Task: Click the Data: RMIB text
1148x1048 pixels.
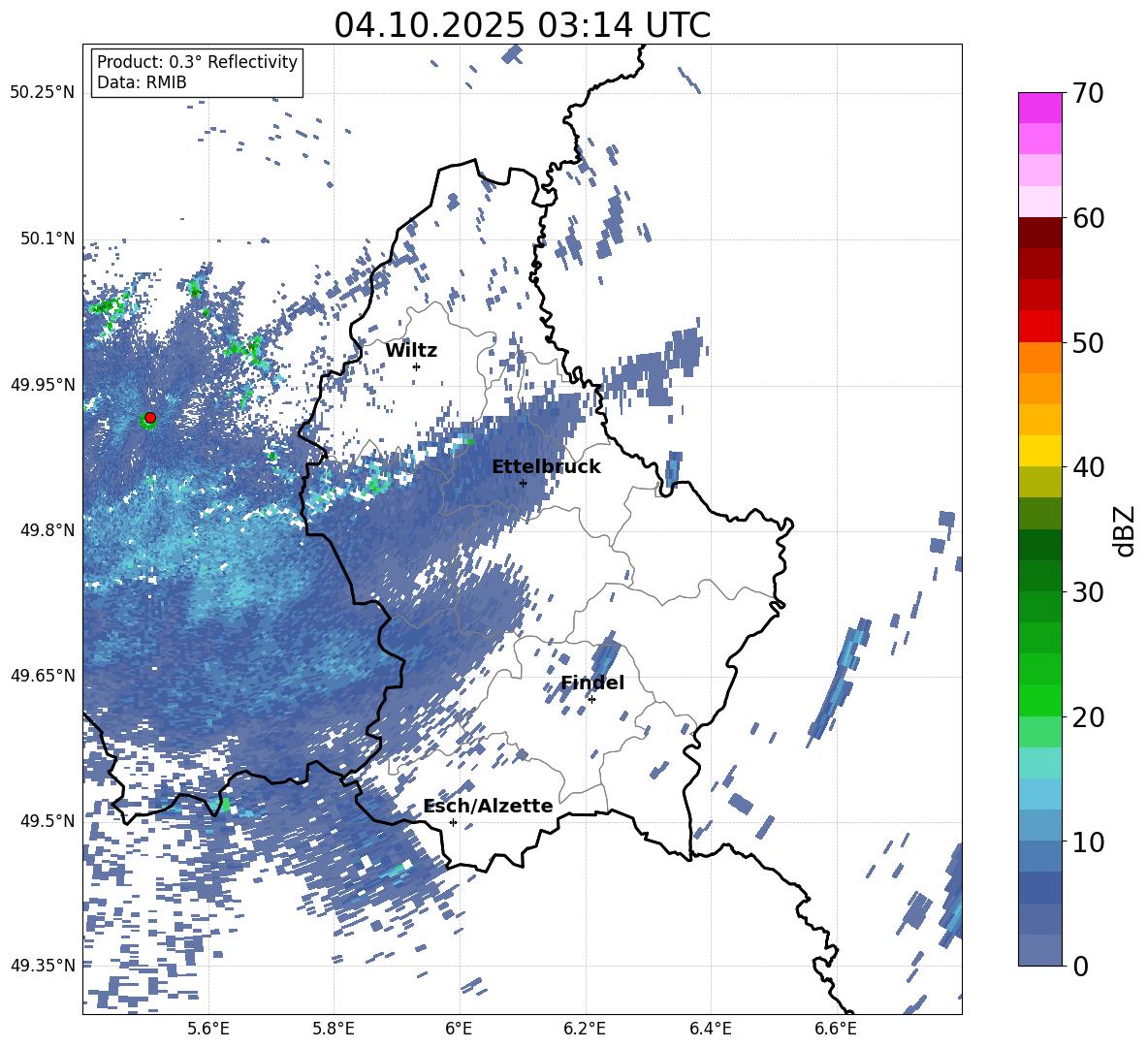Action: tap(142, 82)
